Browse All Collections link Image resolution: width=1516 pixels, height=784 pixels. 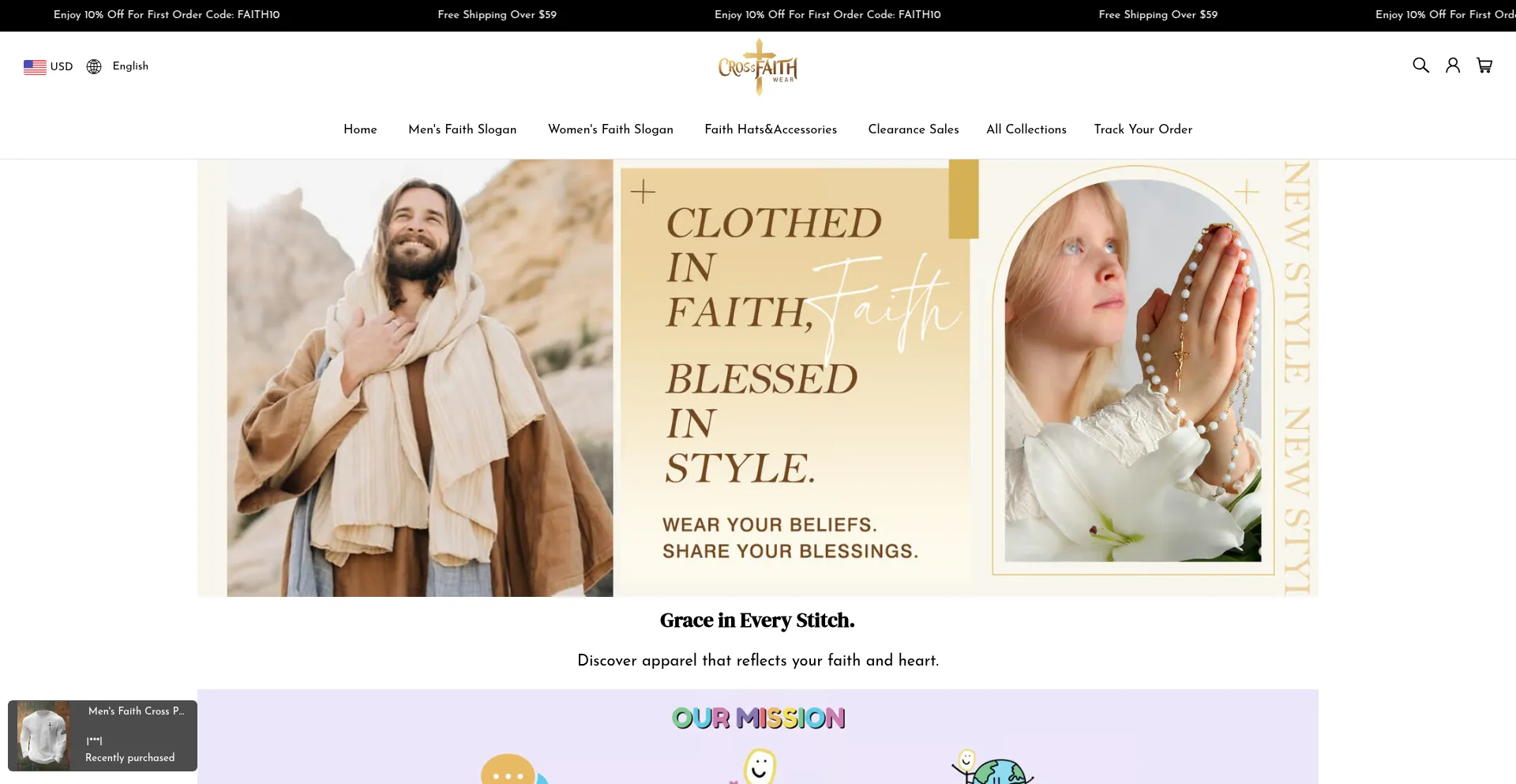[1026, 129]
